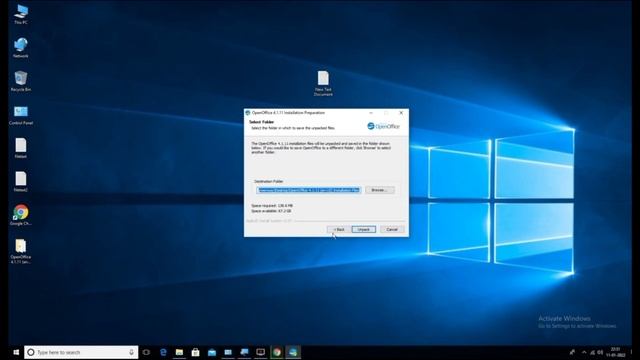The width and height of the screenshot is (640, 360).
Task: Click the 'Space available' text line
Action: click(271, 211)
